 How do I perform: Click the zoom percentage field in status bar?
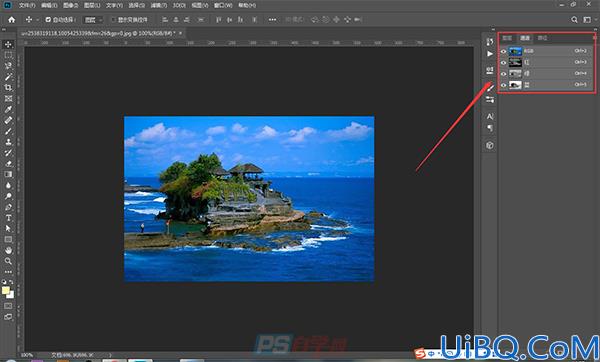coord(27,355)
